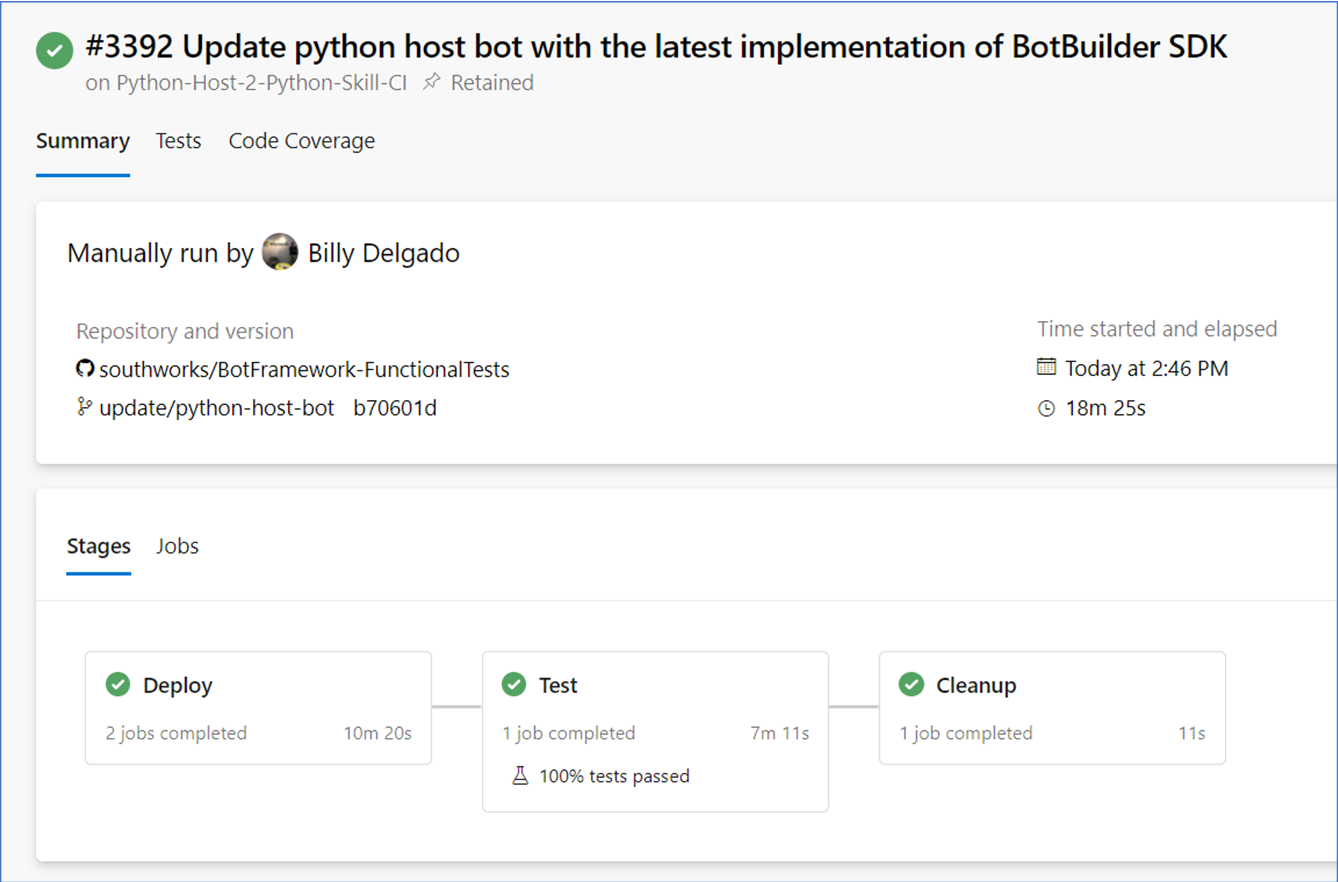
Task: Switch to the Jobs tab
Action: (x=177, y=546)
